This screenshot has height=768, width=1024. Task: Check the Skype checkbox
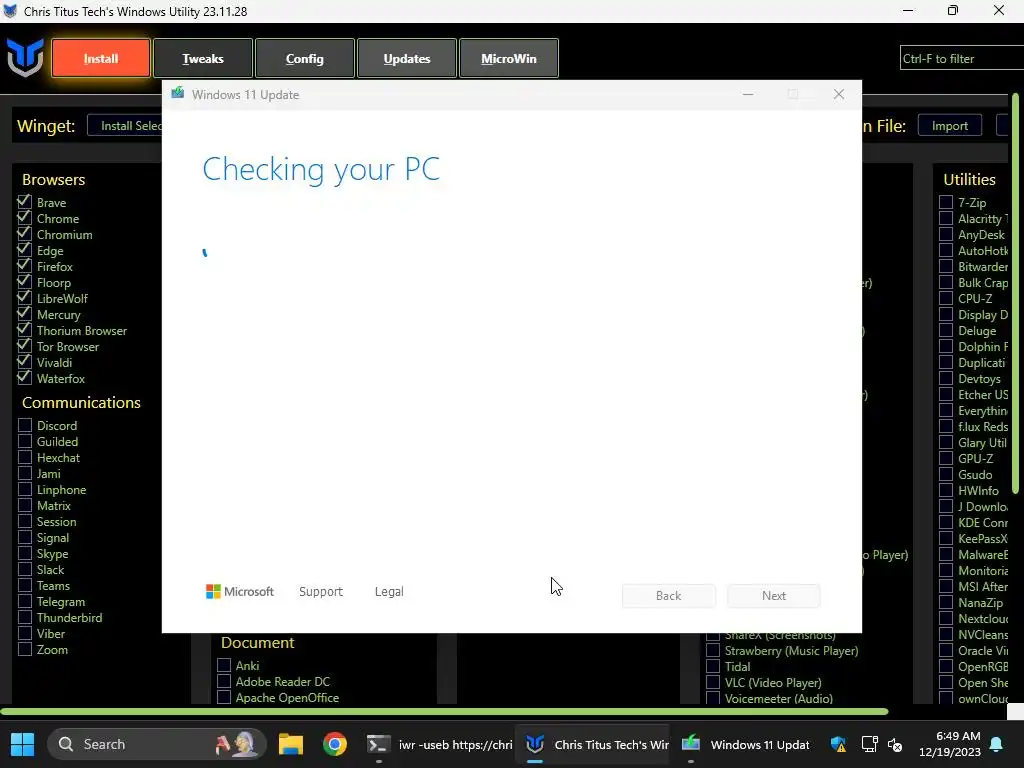coord(25,553)
